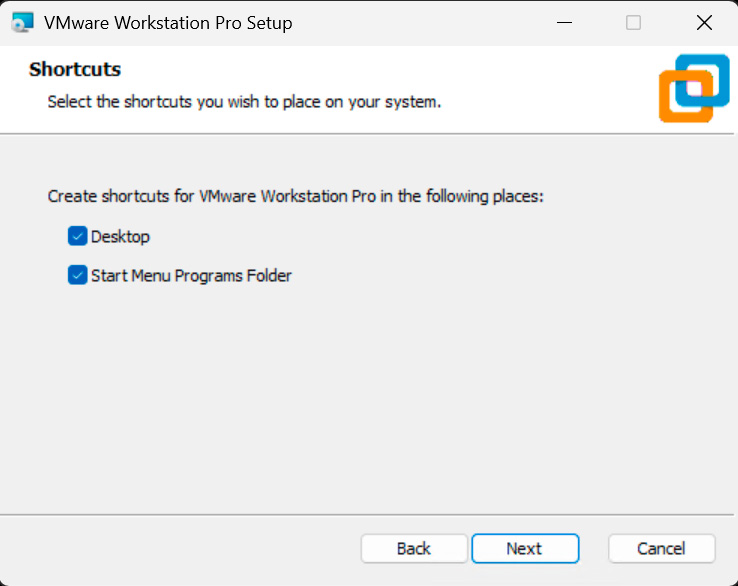Click the word Desktop beside the first checkbox
Image resolution: width=738 pixels, height=586 pixels.
(120, 237)
